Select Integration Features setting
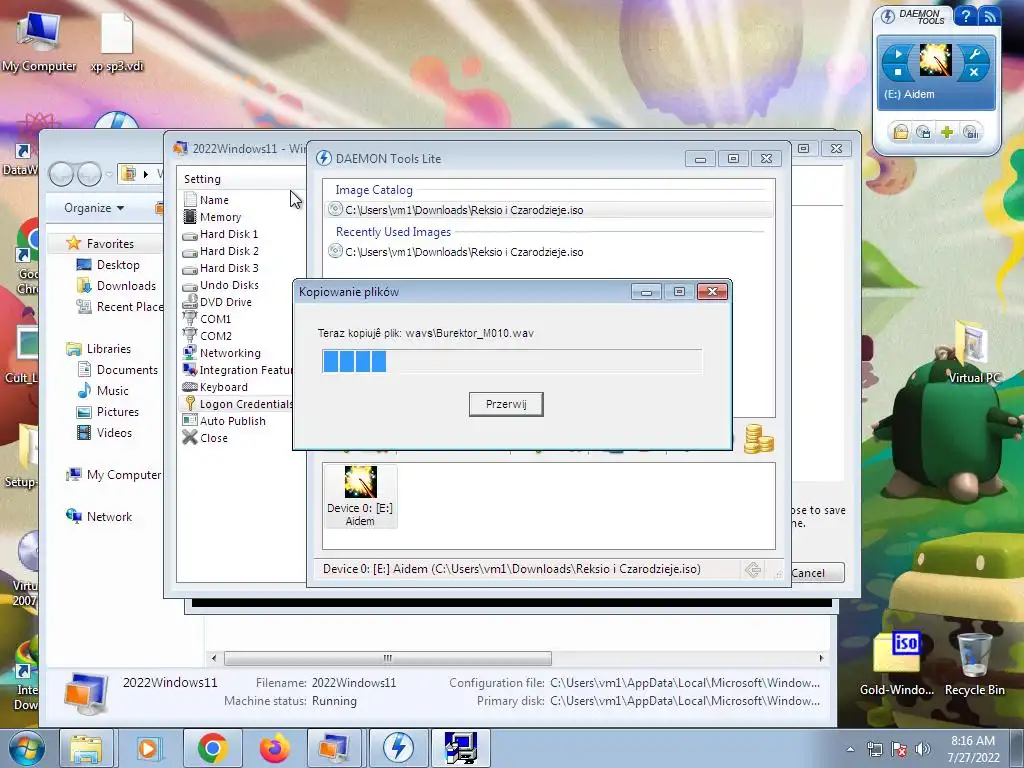The image size is (1024, 768). (238, 370)
